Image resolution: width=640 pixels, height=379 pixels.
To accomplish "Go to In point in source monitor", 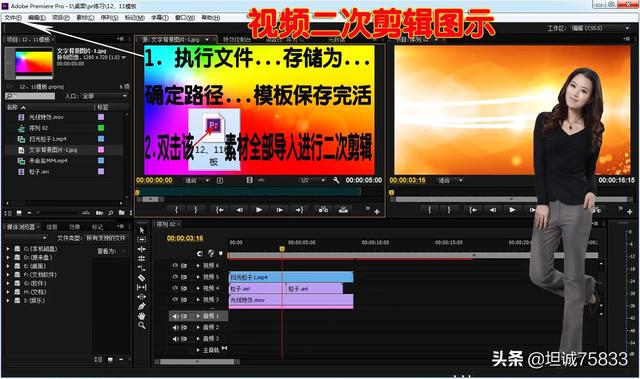I will coord(220,210).
